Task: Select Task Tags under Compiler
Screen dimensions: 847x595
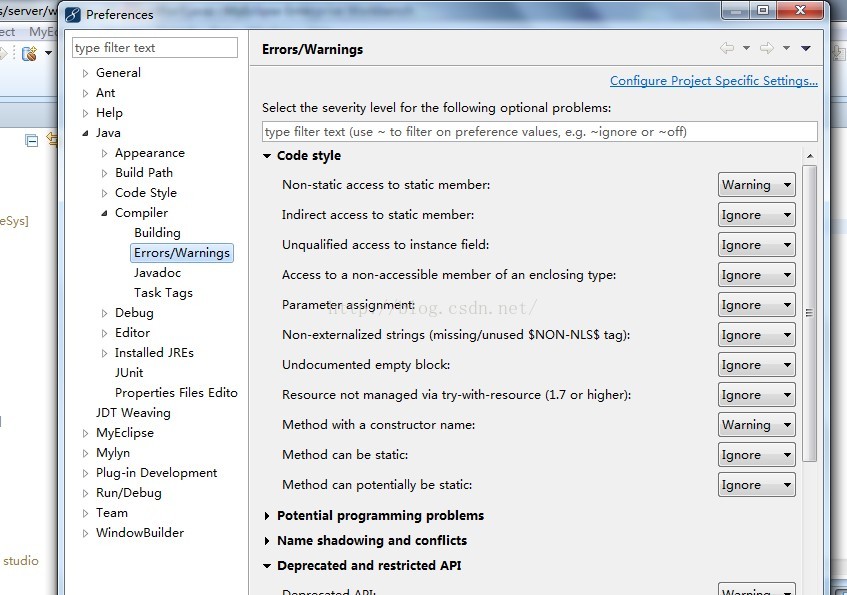Action: (x=163, y=293)
